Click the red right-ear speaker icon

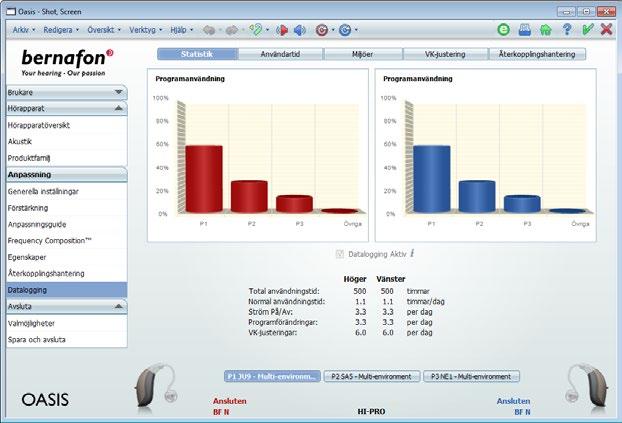(x=282, y=30)
